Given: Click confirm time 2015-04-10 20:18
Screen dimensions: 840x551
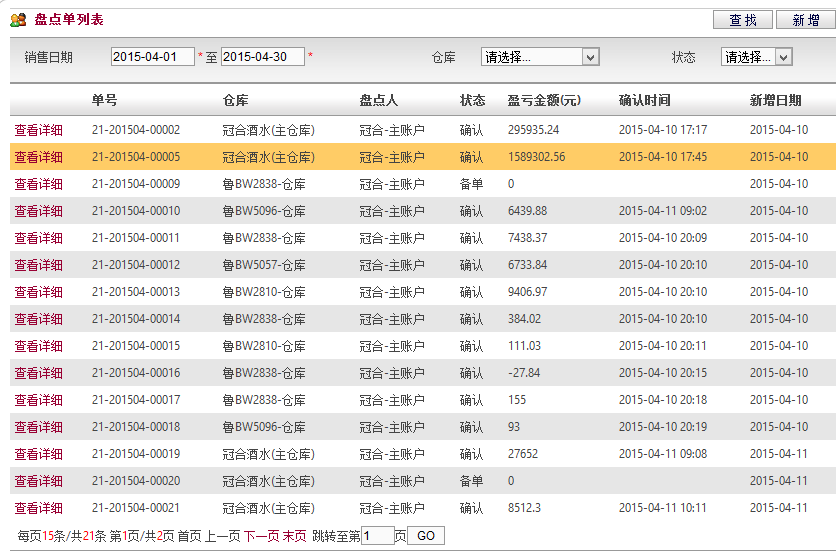Looking at the screenshot, I should coord(663,400).
